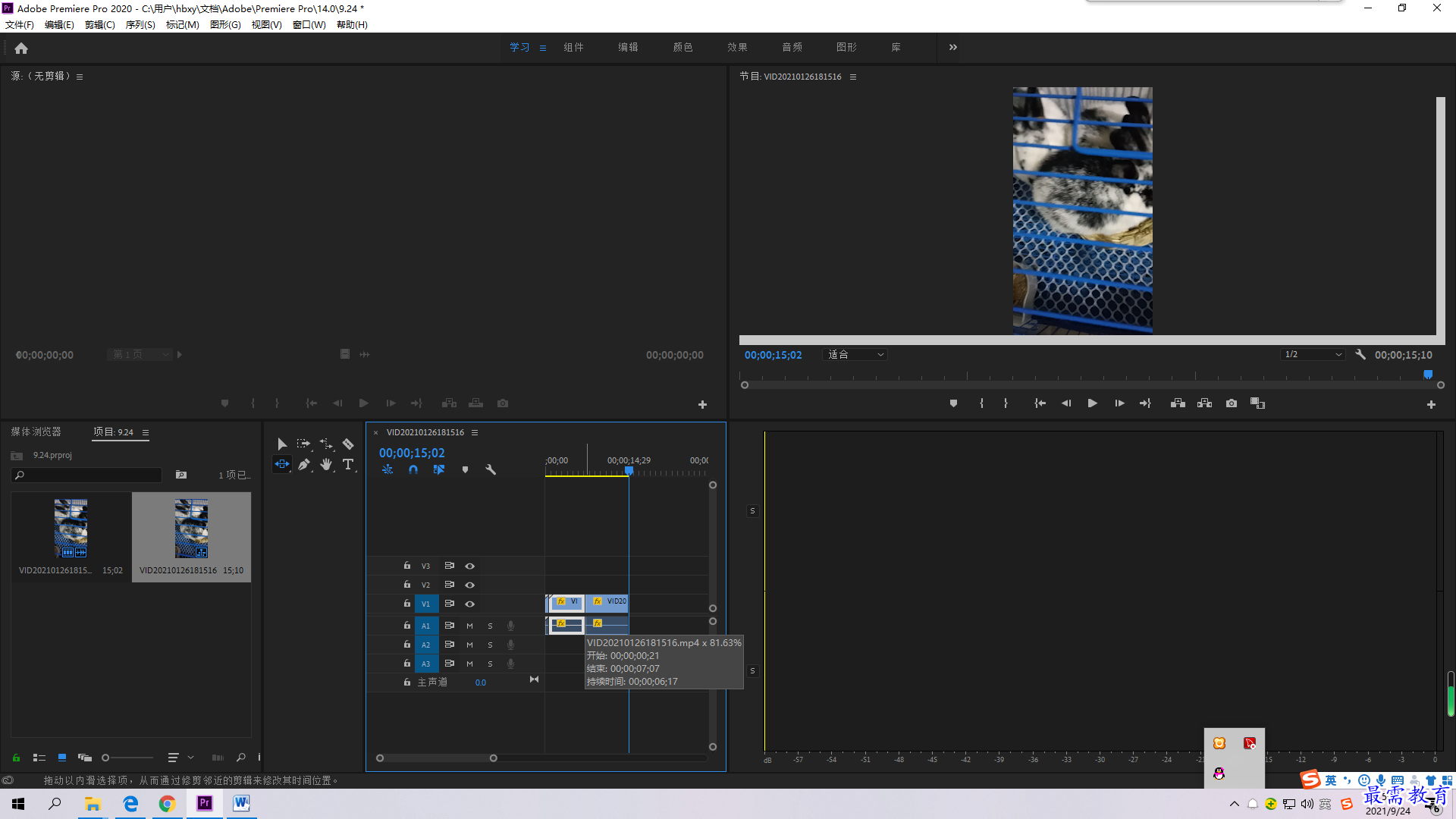Select the Hand tool
This screenshot has height=819, width=1456.
click(326, 464)
